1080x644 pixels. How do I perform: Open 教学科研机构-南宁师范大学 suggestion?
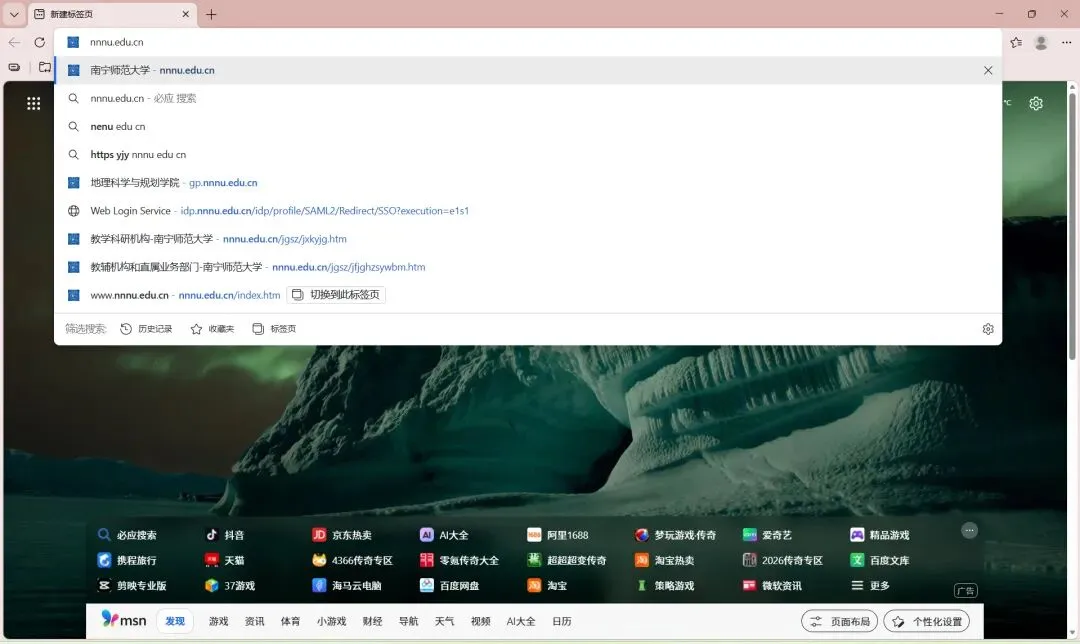pos(528,239)
